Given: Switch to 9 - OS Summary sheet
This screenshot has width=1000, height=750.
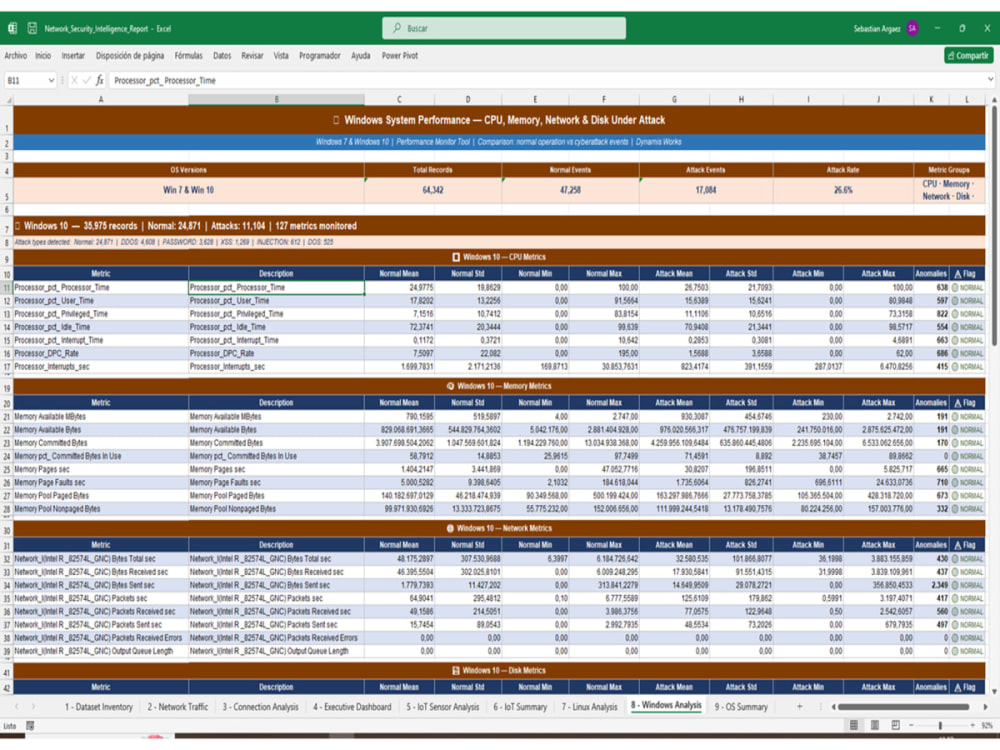Looking at the screenshot, I should coord(740,707).
